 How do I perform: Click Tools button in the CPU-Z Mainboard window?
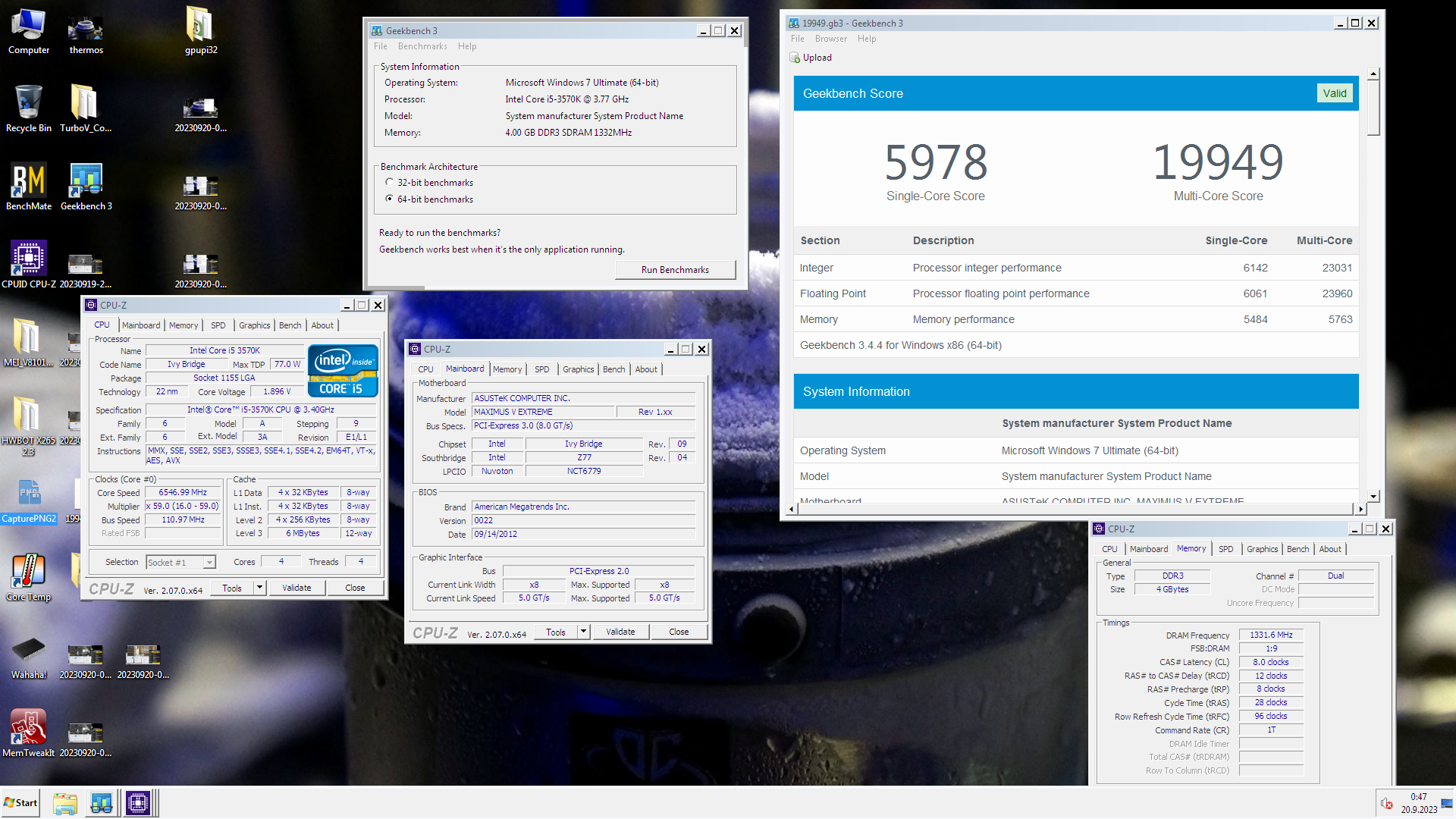coord(556,632)
